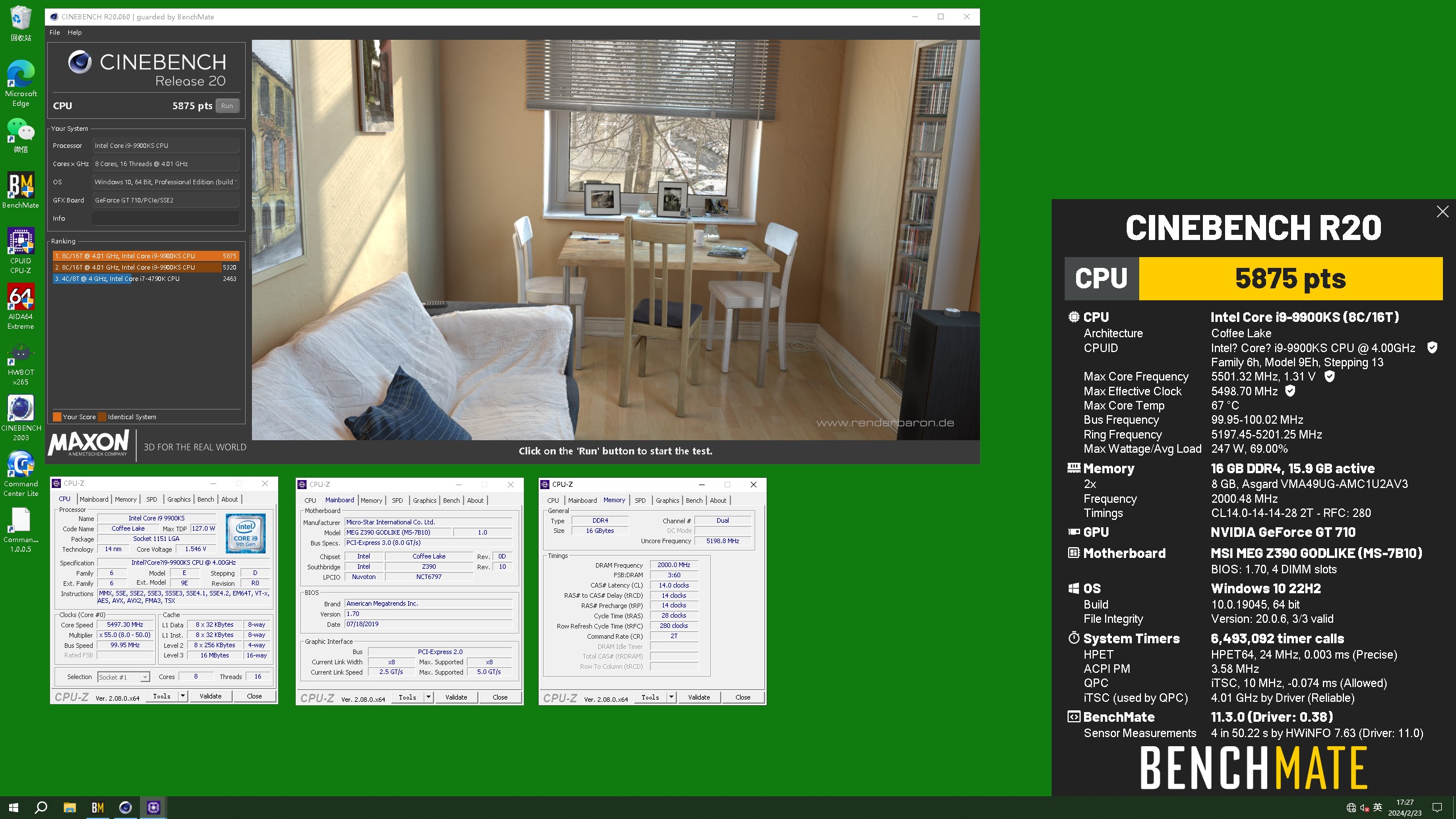Click the DRAM Frequency 2000.0 MHz value
The image size is (1456, 819).
click(x=674, y=565)
